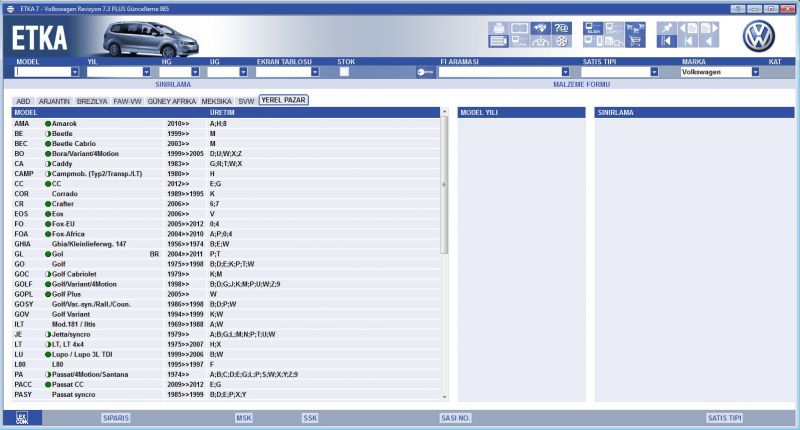Viewport: 800px width, 430px height.
Task: Switch to the ABD tab
Action: pyautogui.click(x=23, y=101)
